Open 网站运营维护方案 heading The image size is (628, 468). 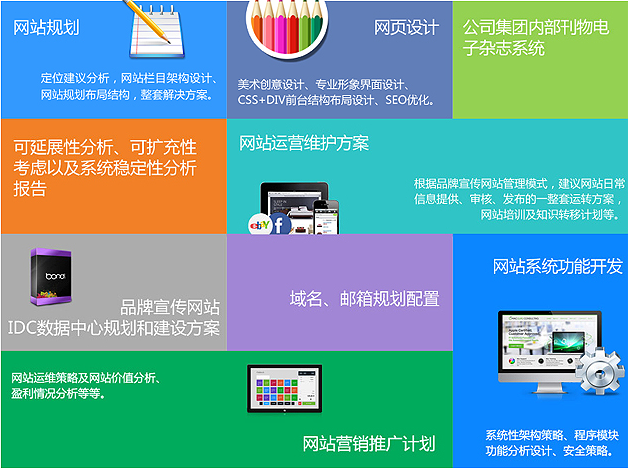pyautogui.click(x=304, y=143)
